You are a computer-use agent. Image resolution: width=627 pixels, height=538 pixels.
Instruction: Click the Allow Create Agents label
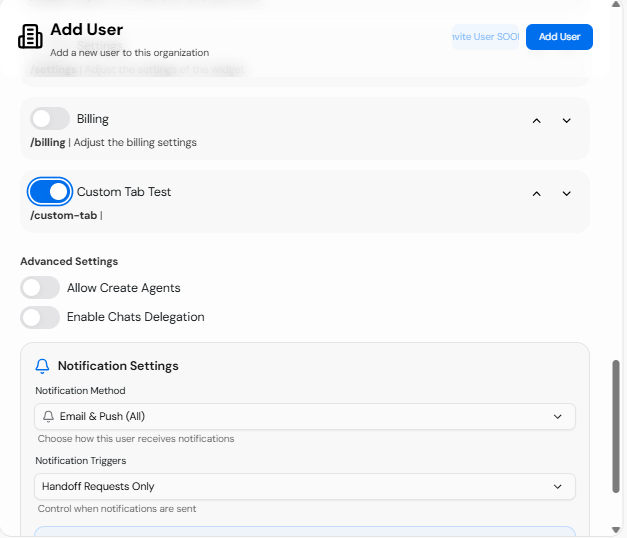124,288
